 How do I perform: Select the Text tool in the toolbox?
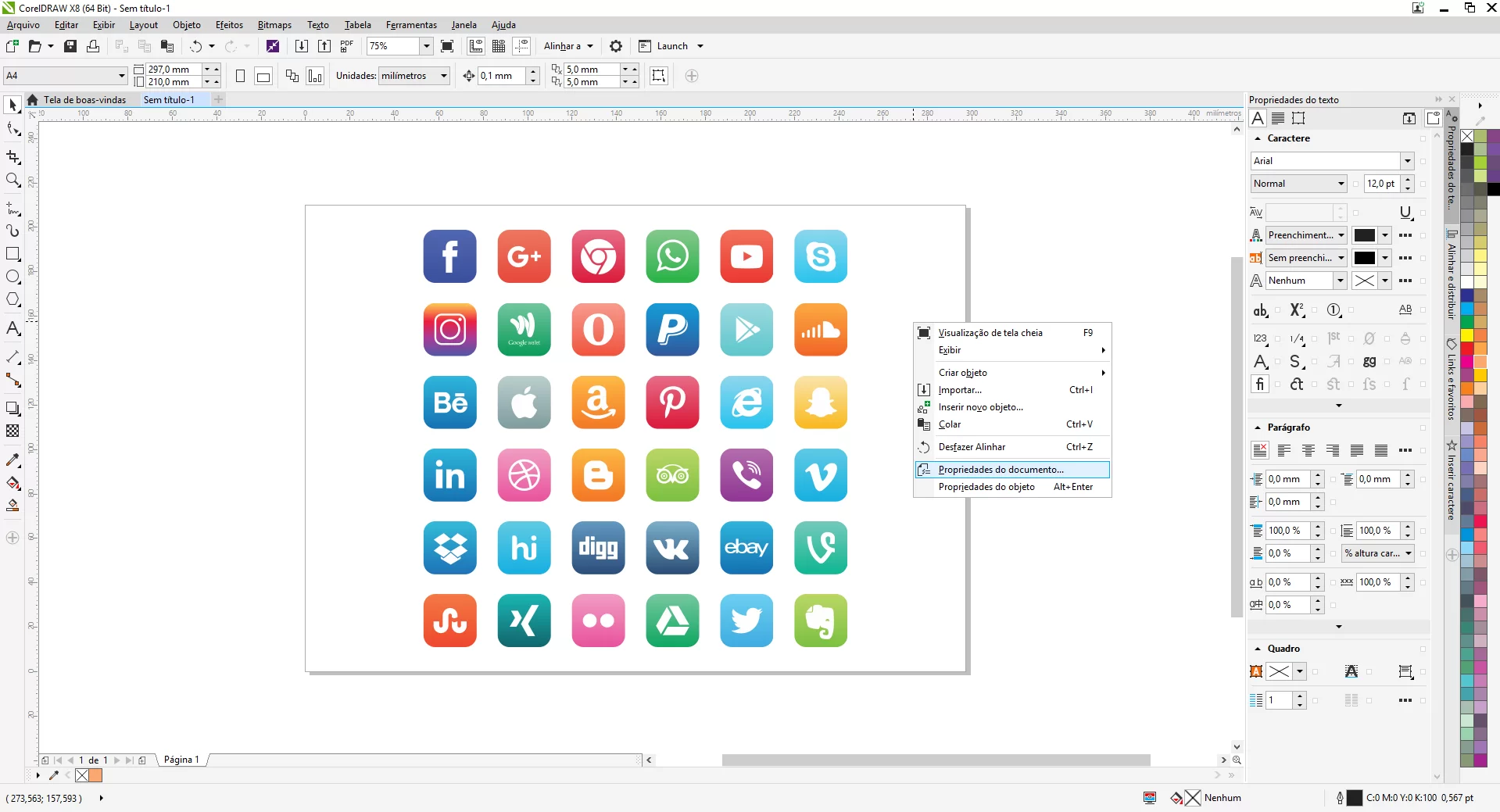coord(13,328)
